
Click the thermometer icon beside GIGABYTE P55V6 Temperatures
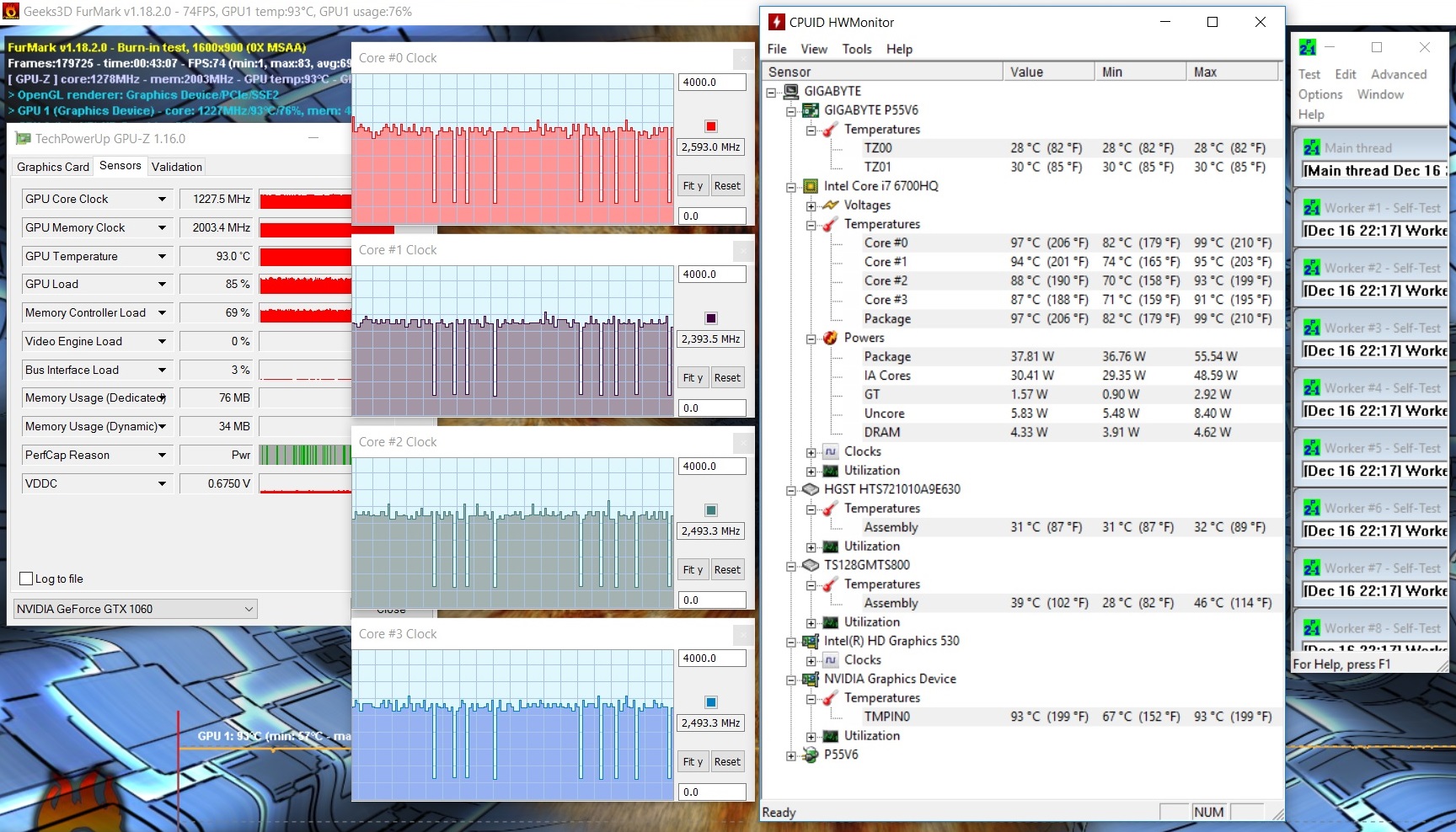pyautogui.click(x=831, y=129)
